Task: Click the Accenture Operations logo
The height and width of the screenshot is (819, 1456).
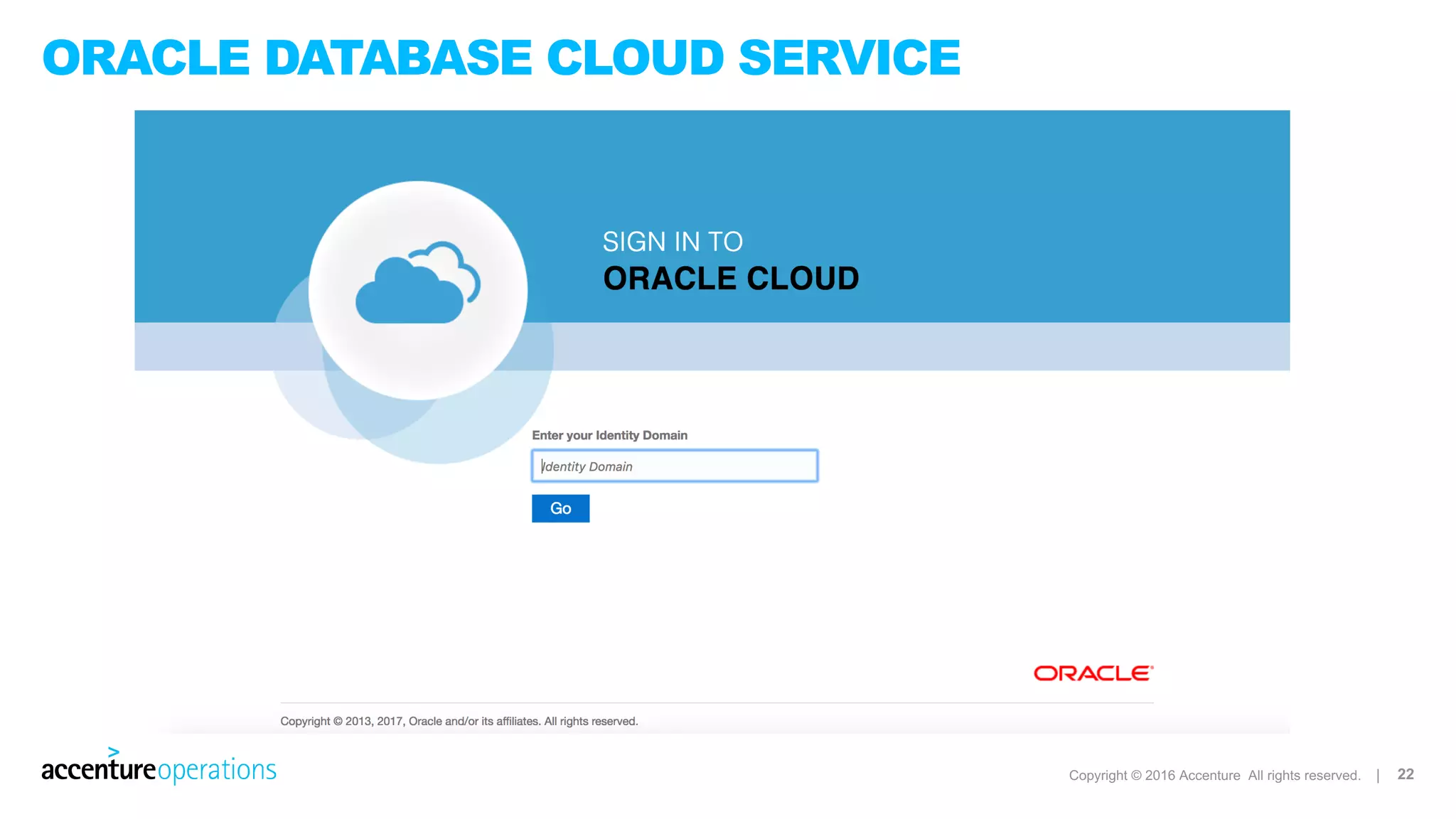Action: pos(159,766)
